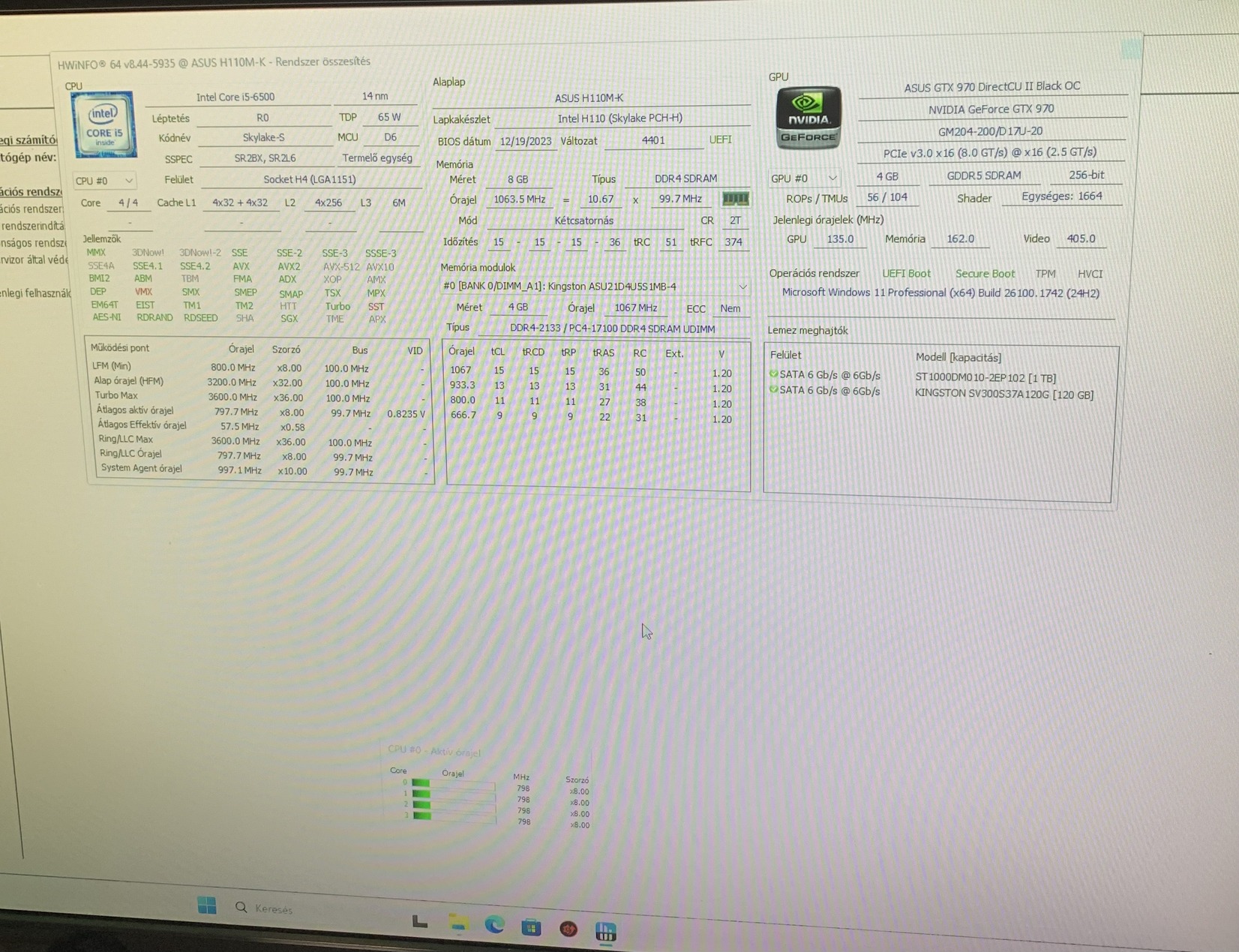Click the BIOS version 4401 value

(653, 140)
